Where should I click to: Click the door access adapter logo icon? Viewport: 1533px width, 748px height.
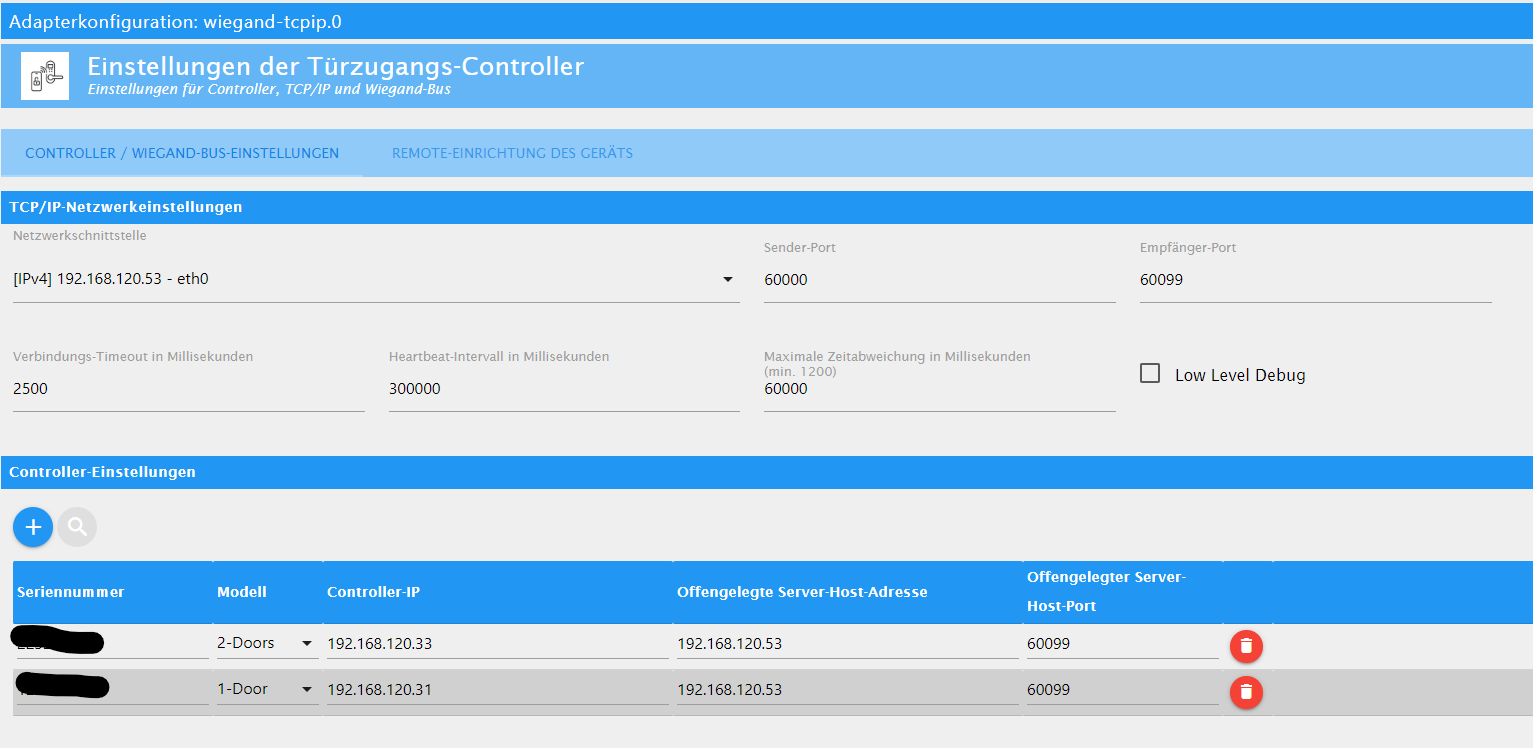[x=45, y=76]
